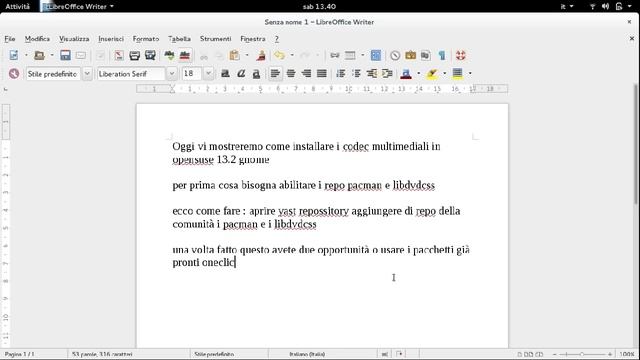Image resolution: width=640 pixels, height=360 pixels.
Task: Open the Styles and Formatting icon
Action: pos(14,73)
